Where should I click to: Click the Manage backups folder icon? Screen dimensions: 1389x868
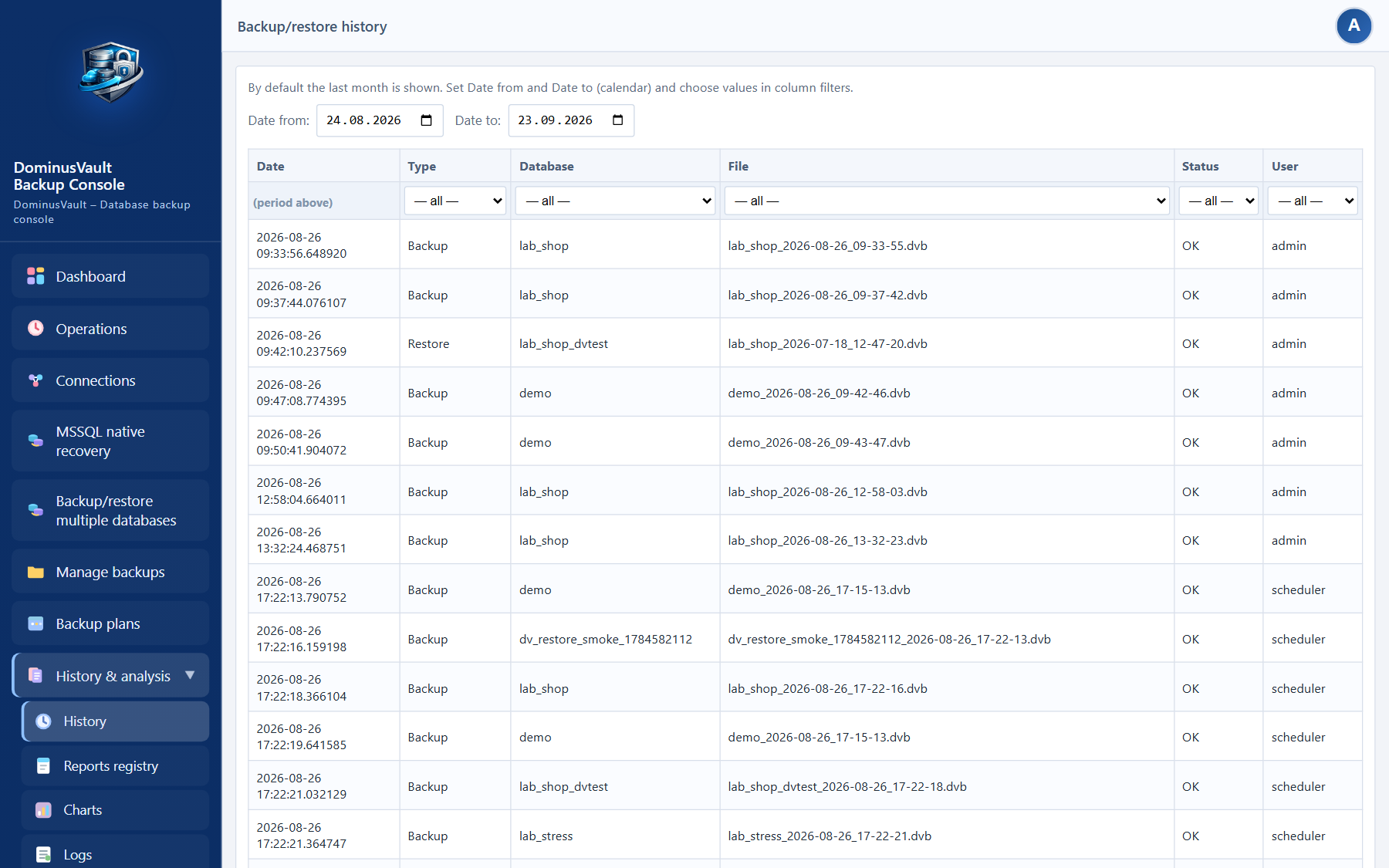pyautogui.click(x=35, y=572)
